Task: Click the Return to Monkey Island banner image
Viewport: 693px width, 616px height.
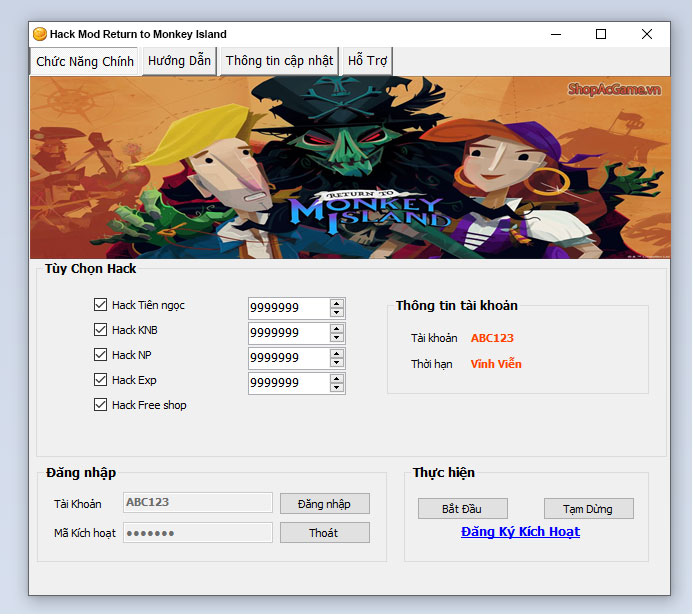Action: 350,167
